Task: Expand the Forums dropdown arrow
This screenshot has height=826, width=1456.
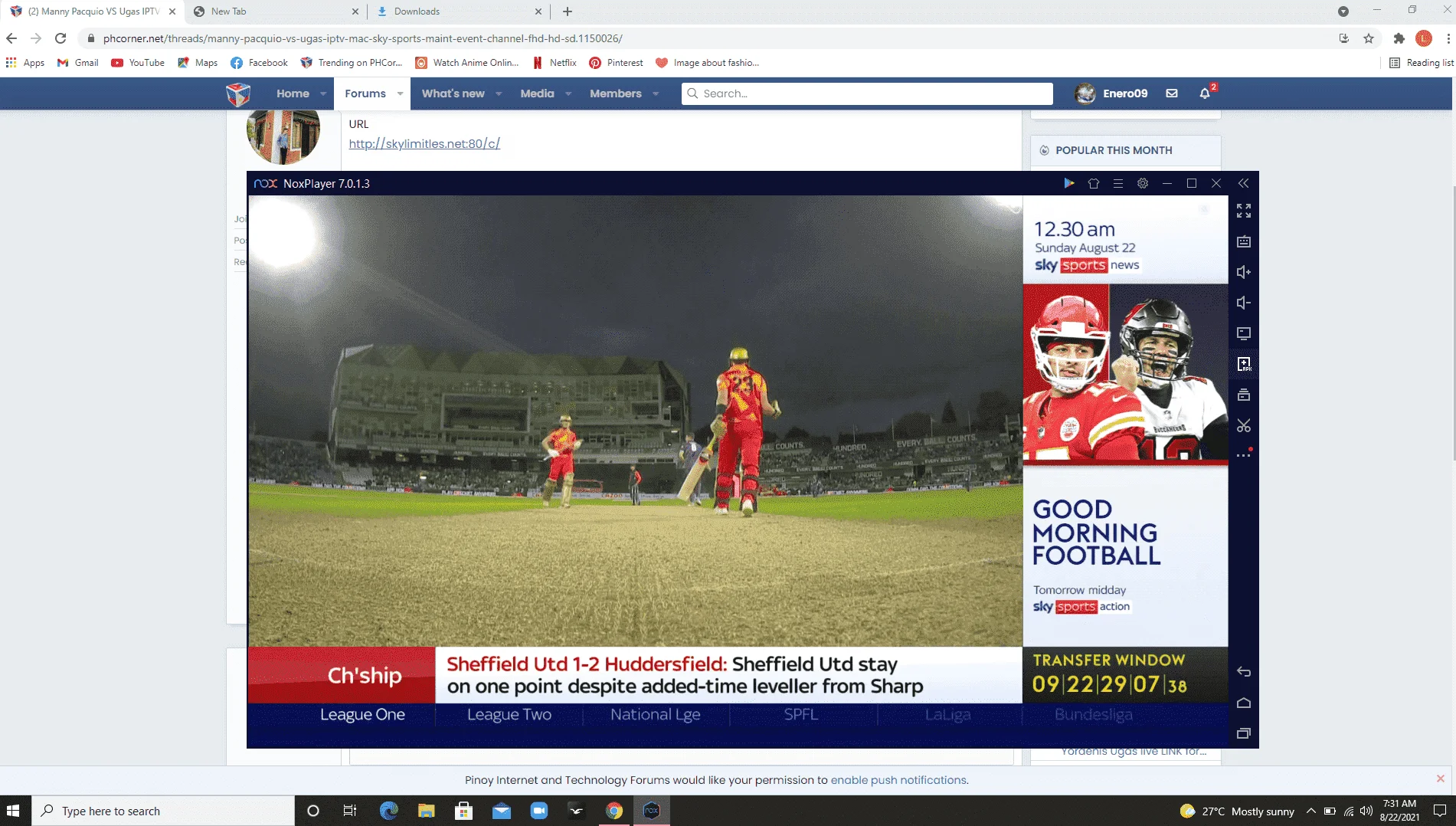Action: [x=400, y=93]
